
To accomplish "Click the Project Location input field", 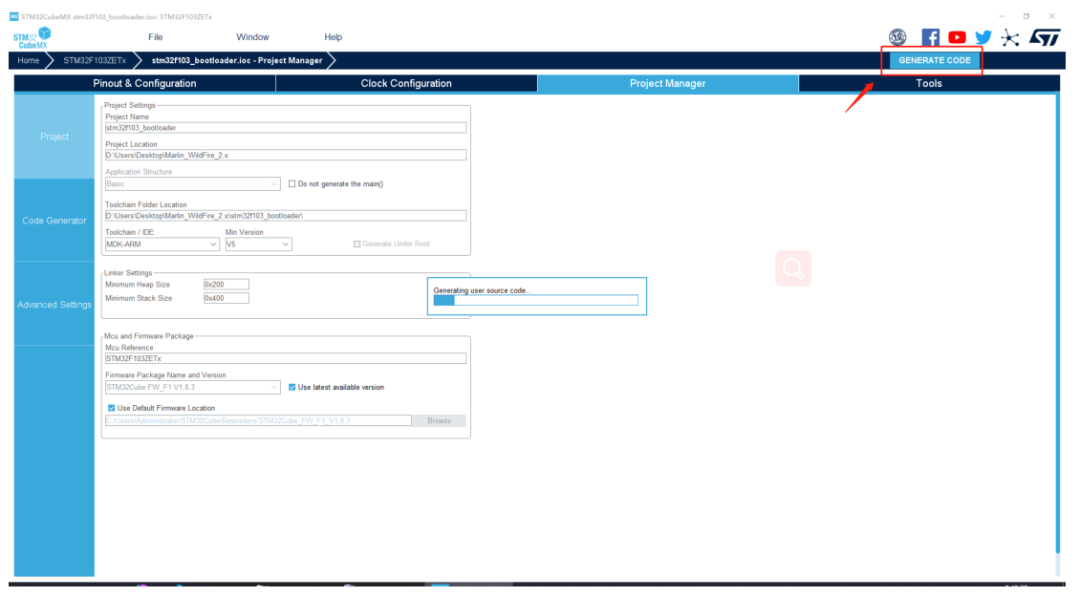I will pyautogui.click(x=285, y=155).
